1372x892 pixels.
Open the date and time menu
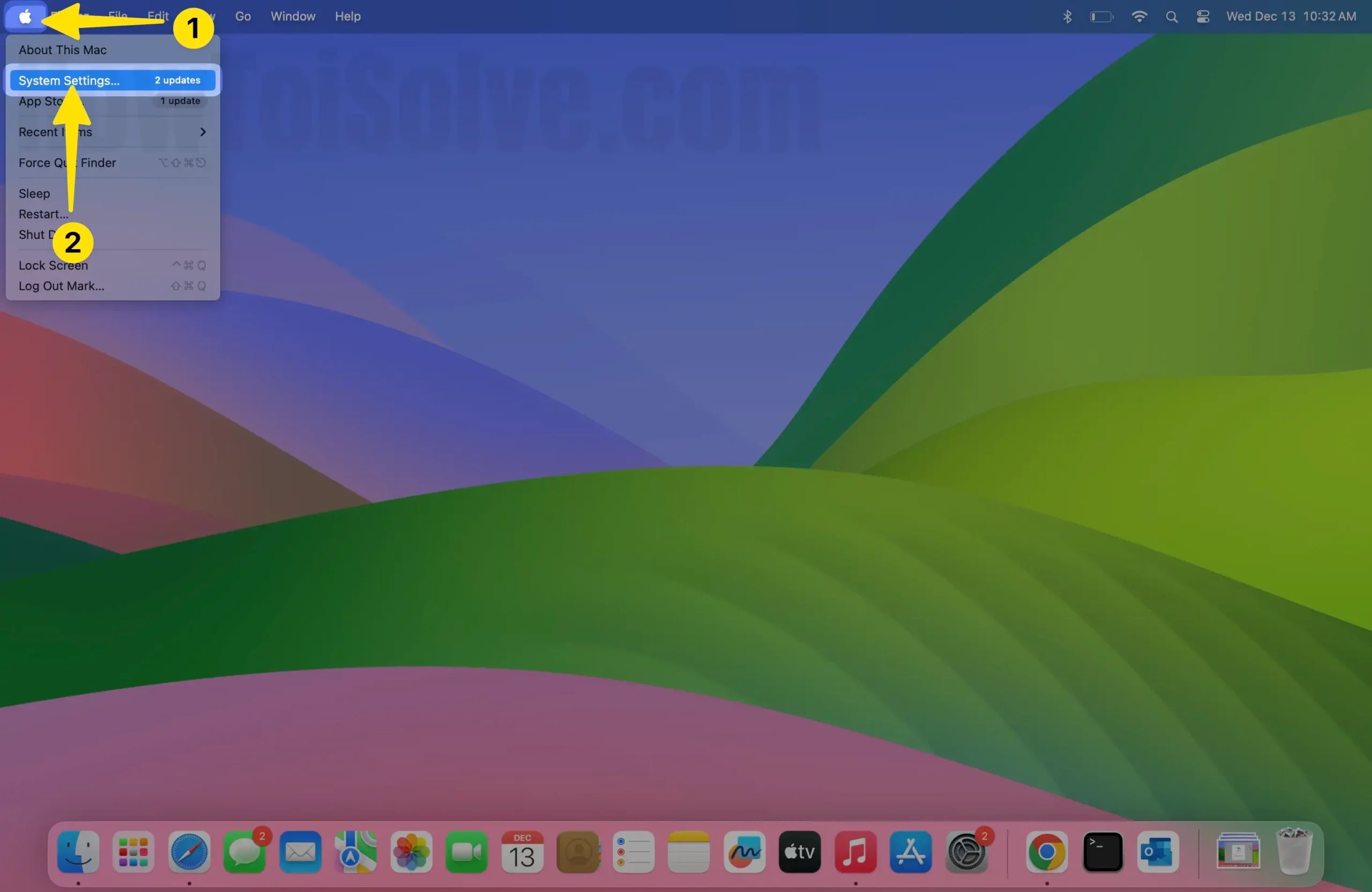click(x=1291, y=16)
